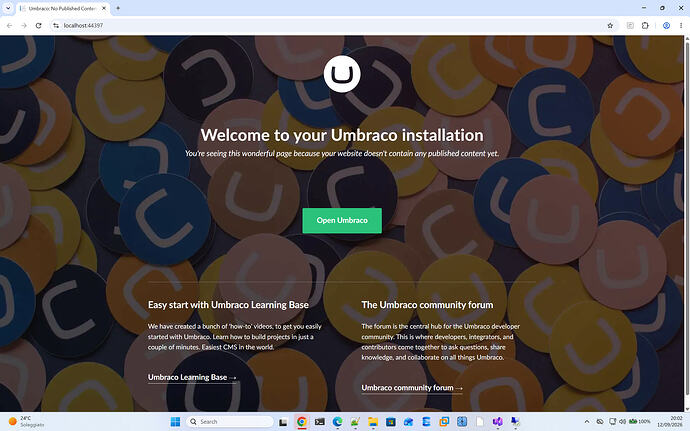Open a new browser tab
This screenshot has height=431, width=690.
[x=118, y=8]
